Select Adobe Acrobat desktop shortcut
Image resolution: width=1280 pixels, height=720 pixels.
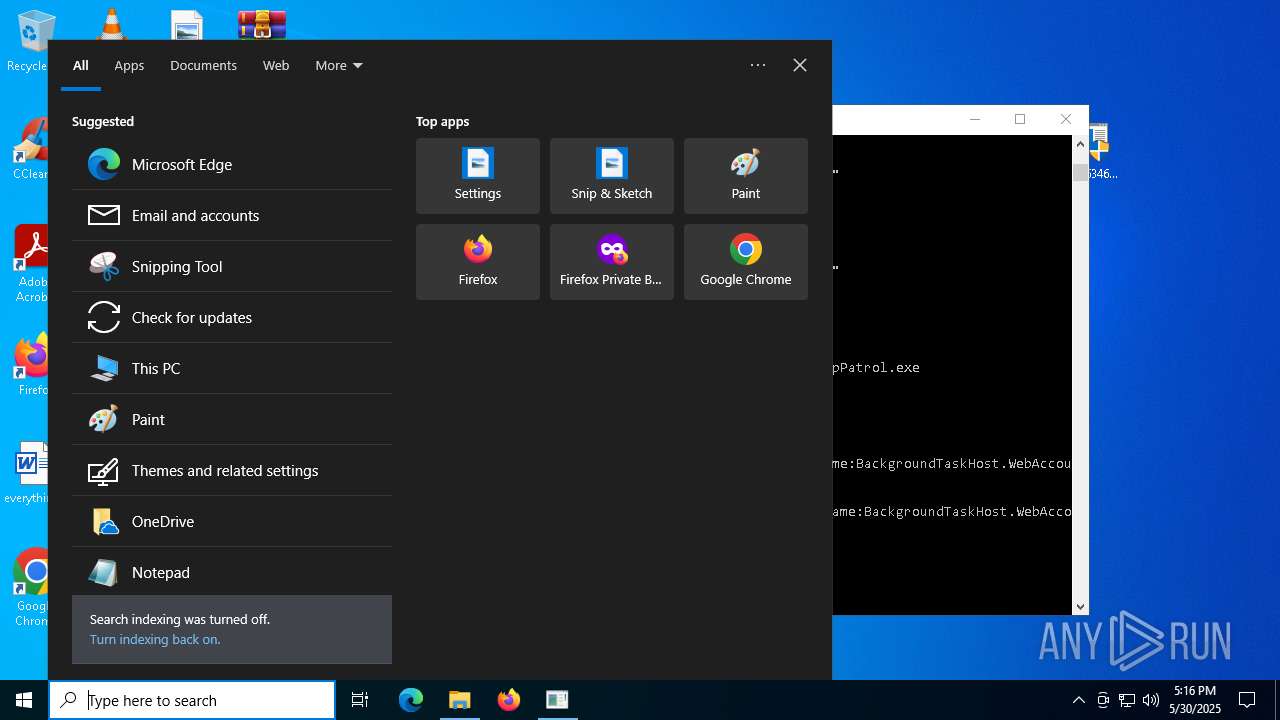pos(30,264)
